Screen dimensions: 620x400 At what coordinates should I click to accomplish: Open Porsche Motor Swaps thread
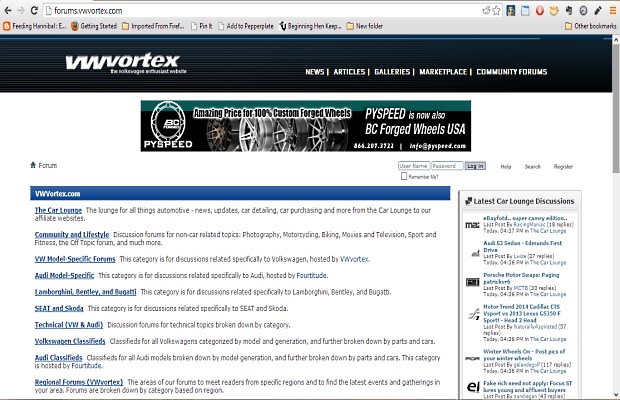[521, 278]
